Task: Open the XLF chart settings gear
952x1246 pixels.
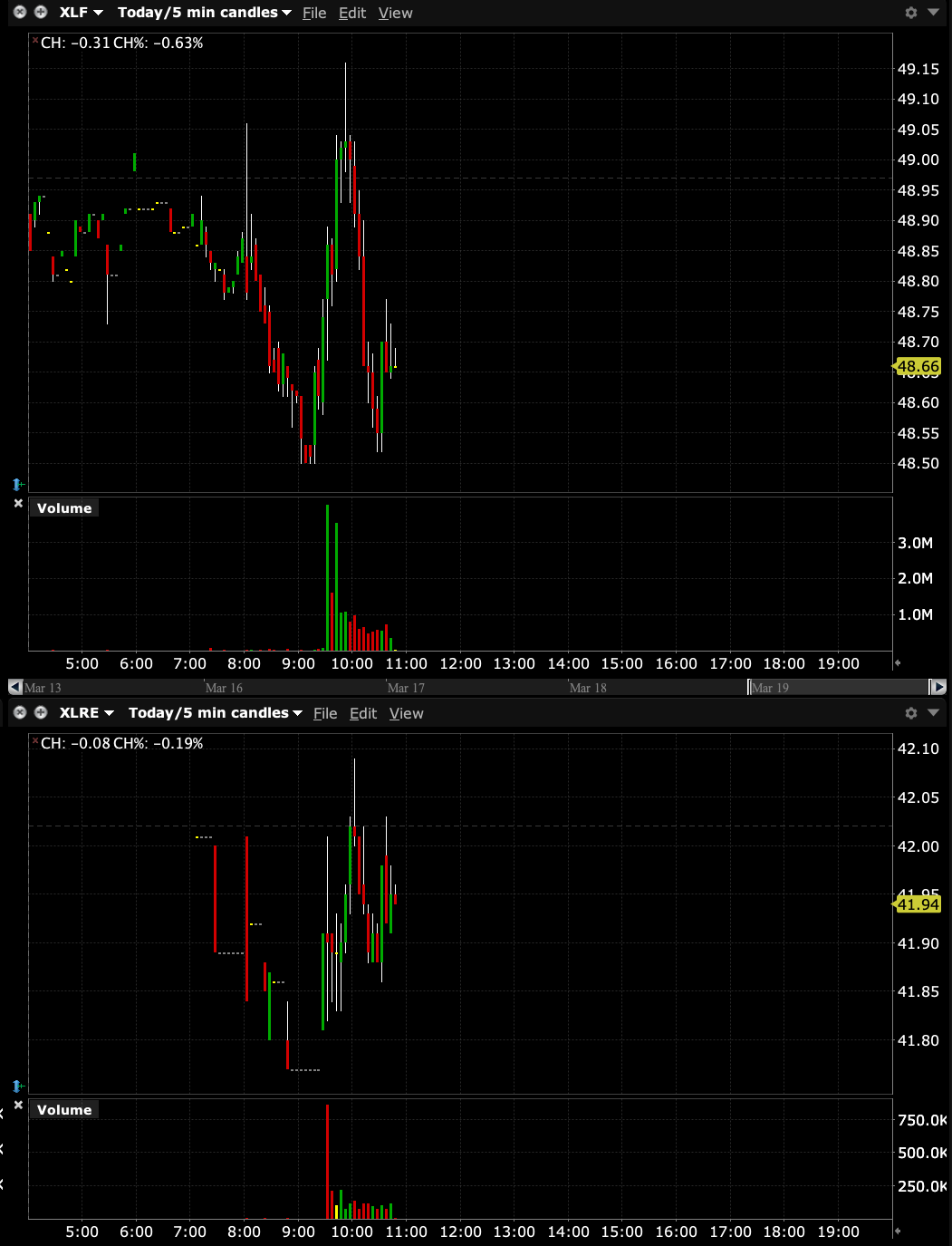Action: point(911,13)
